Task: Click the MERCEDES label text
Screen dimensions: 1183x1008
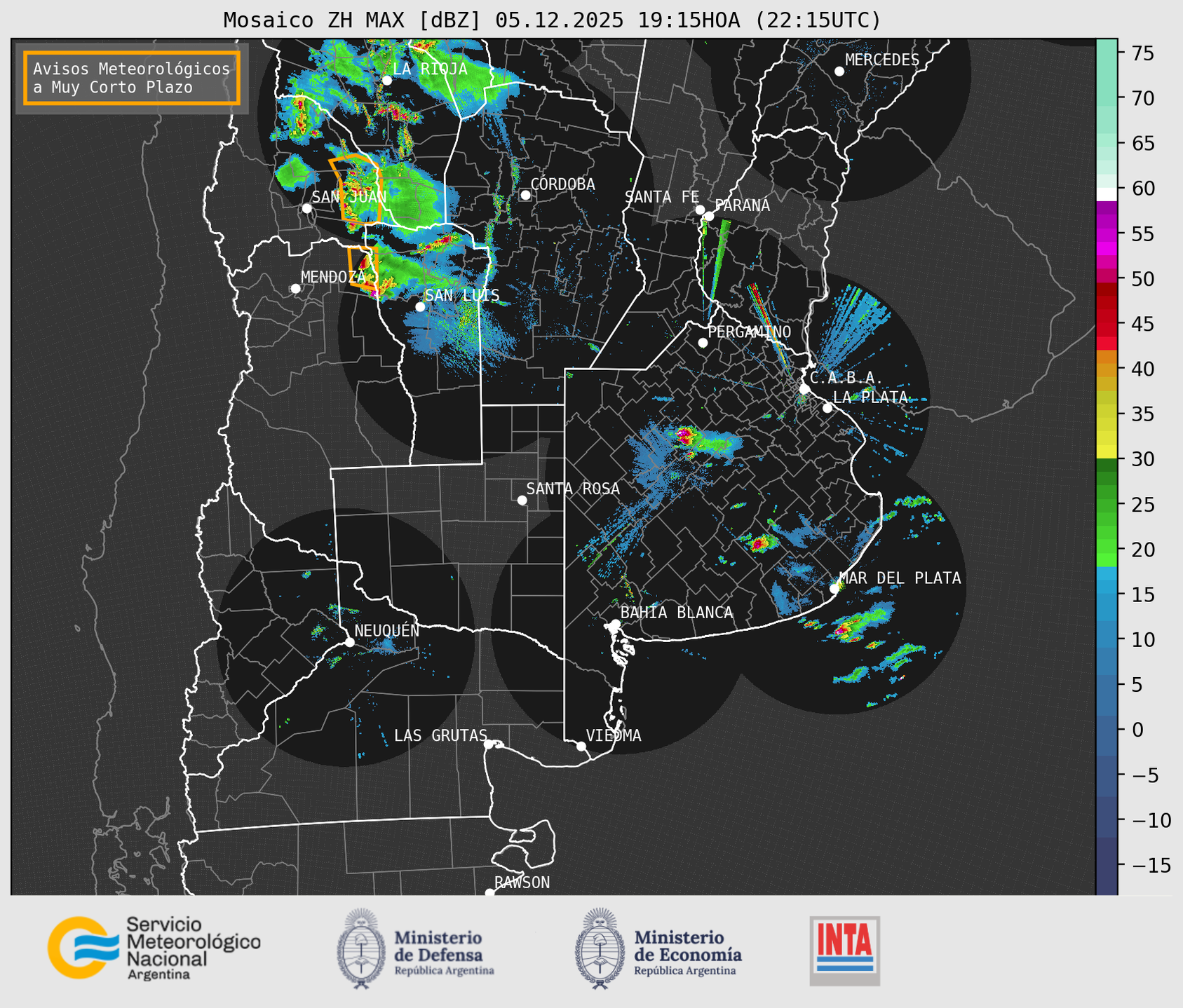Action: coord(882,60)
